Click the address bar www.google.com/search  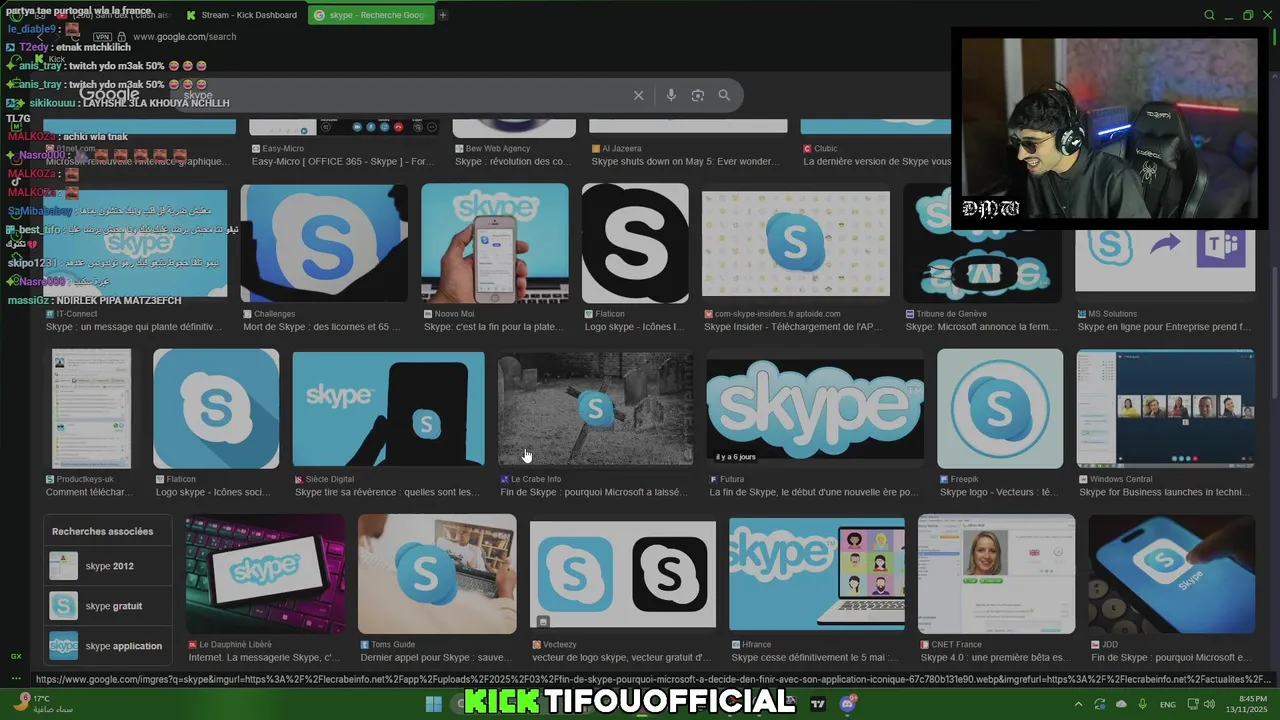(x=184, y=37)
